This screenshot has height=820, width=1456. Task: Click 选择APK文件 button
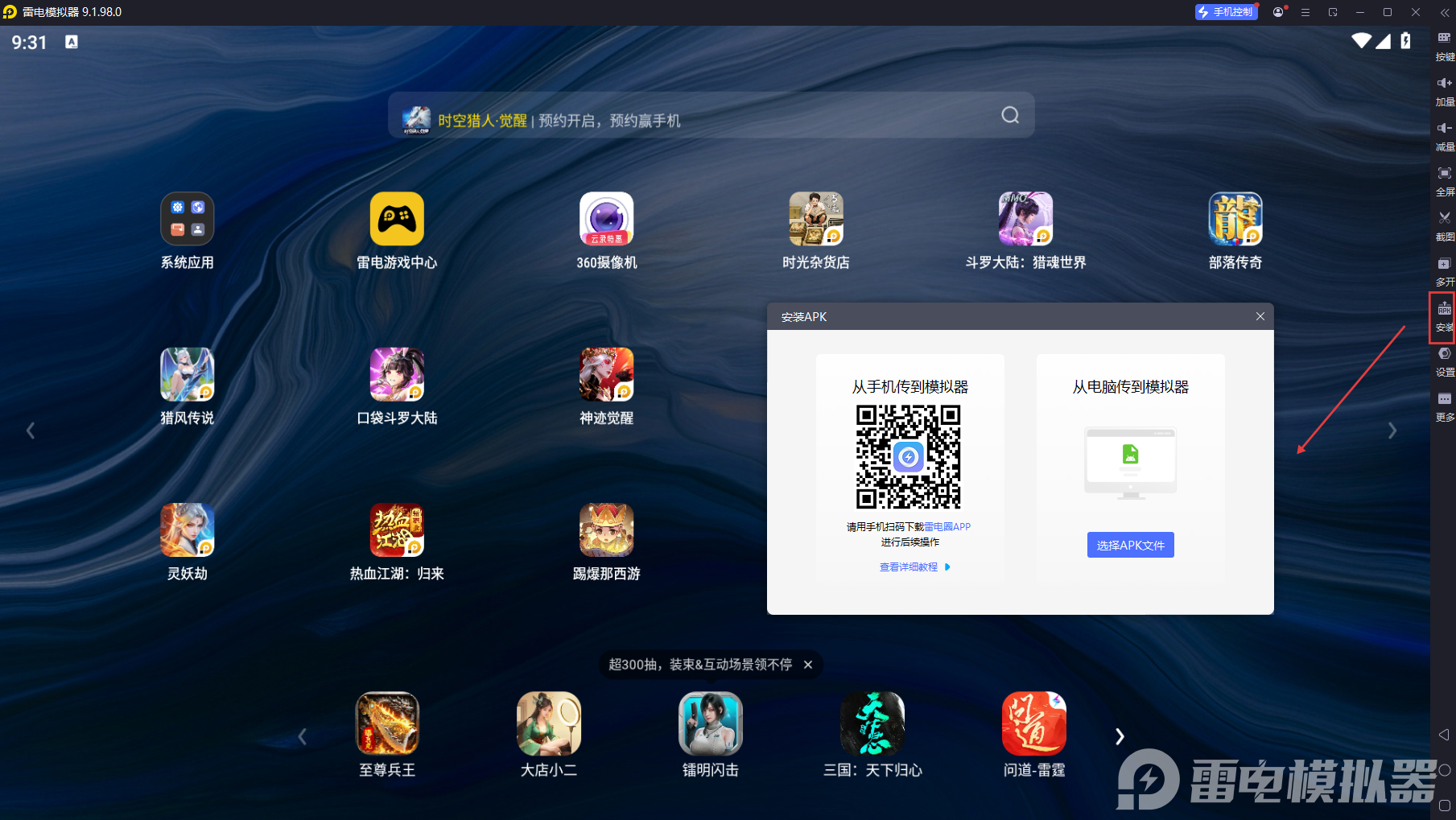tap(1130, 545)
